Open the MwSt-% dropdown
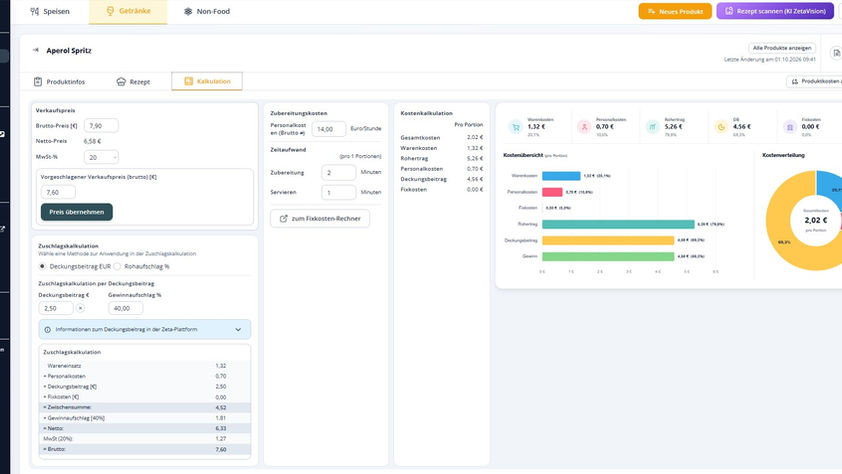Viewport: 842px width, 474px height. click(x=101, y=157)
